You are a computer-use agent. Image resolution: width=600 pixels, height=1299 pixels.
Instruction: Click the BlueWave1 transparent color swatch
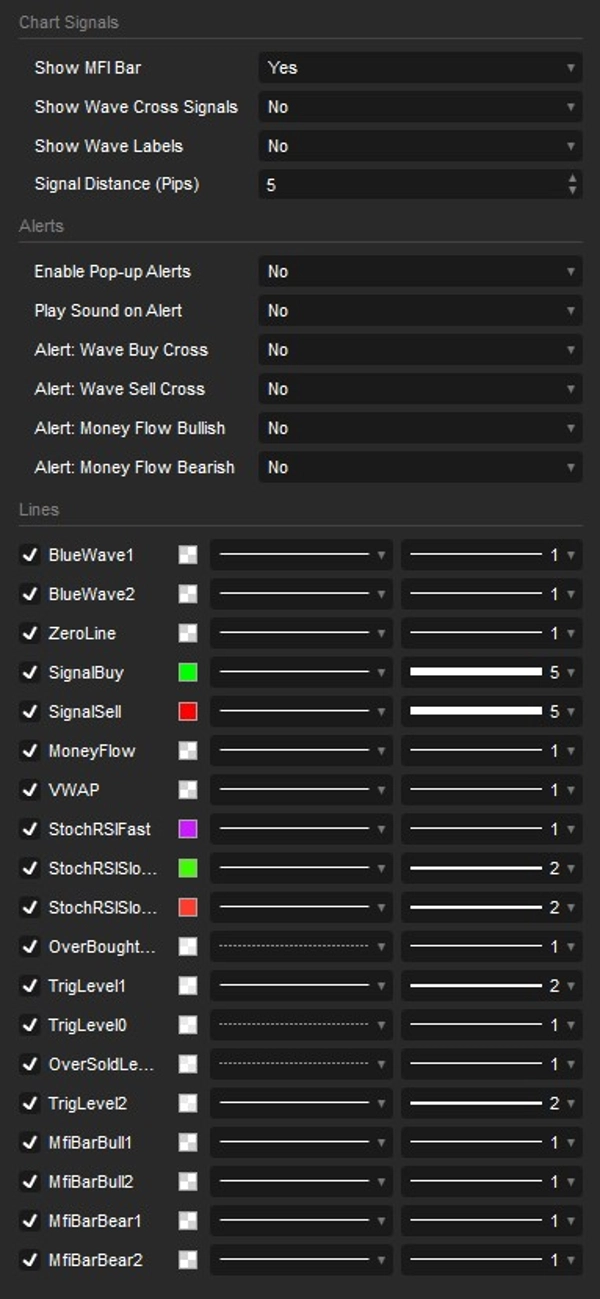[x=188, y=555]
